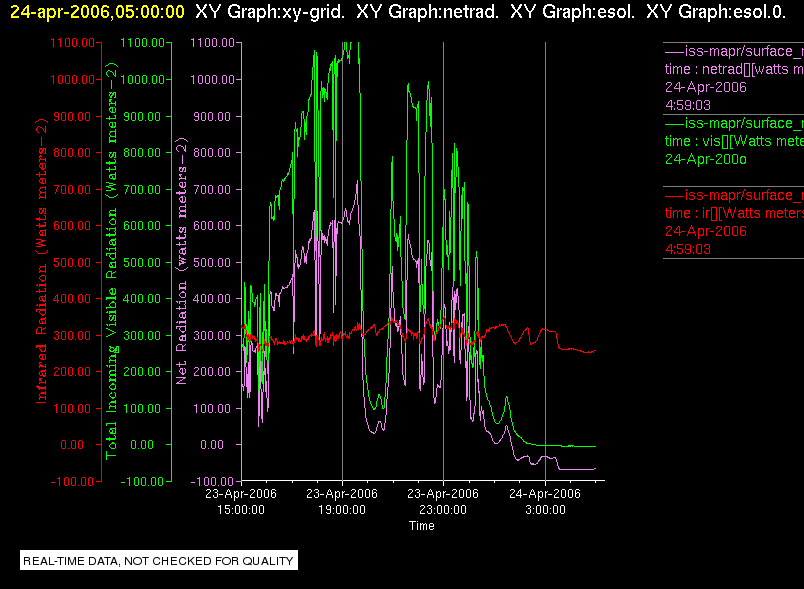This screenshot has width=804, height=589.
Task: Click the purple axis 800.00 tick label
Action: tap(212, 153)
